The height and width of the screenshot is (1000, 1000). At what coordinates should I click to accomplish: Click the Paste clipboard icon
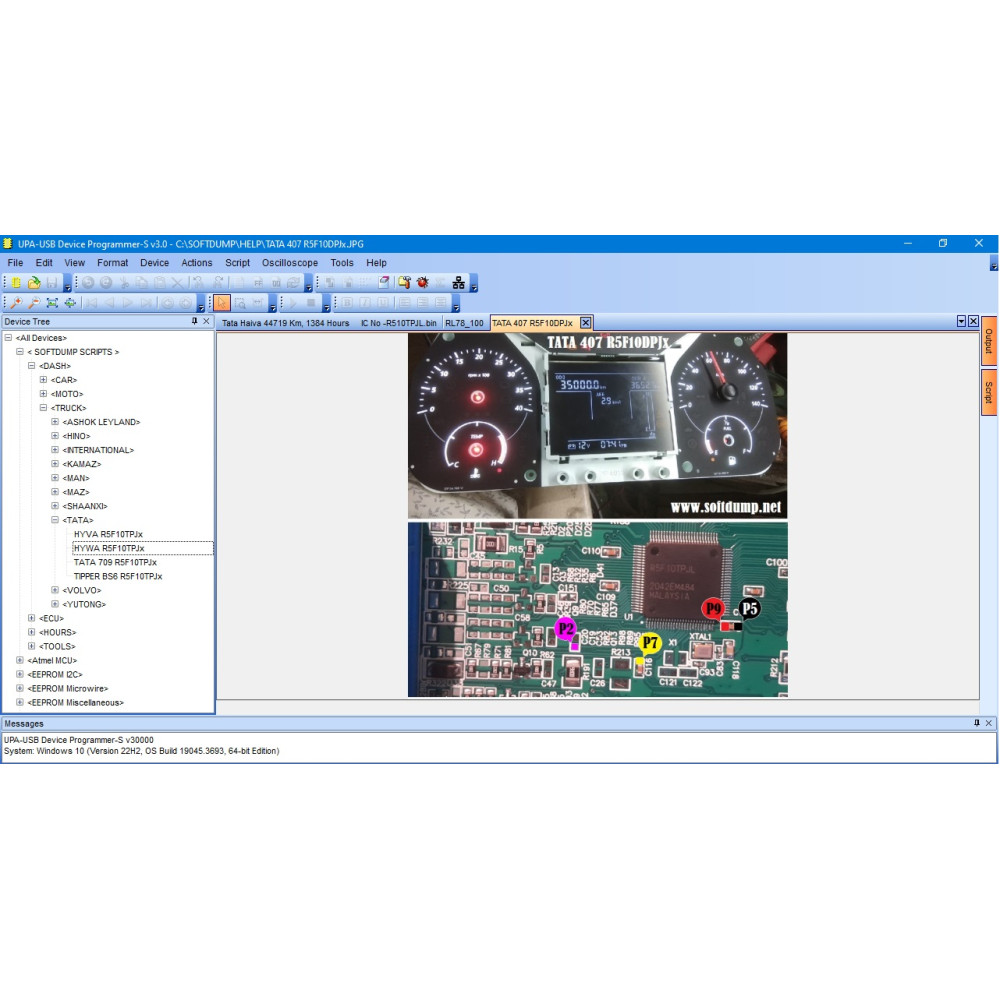pyautogui.click(x=159, y=283)
